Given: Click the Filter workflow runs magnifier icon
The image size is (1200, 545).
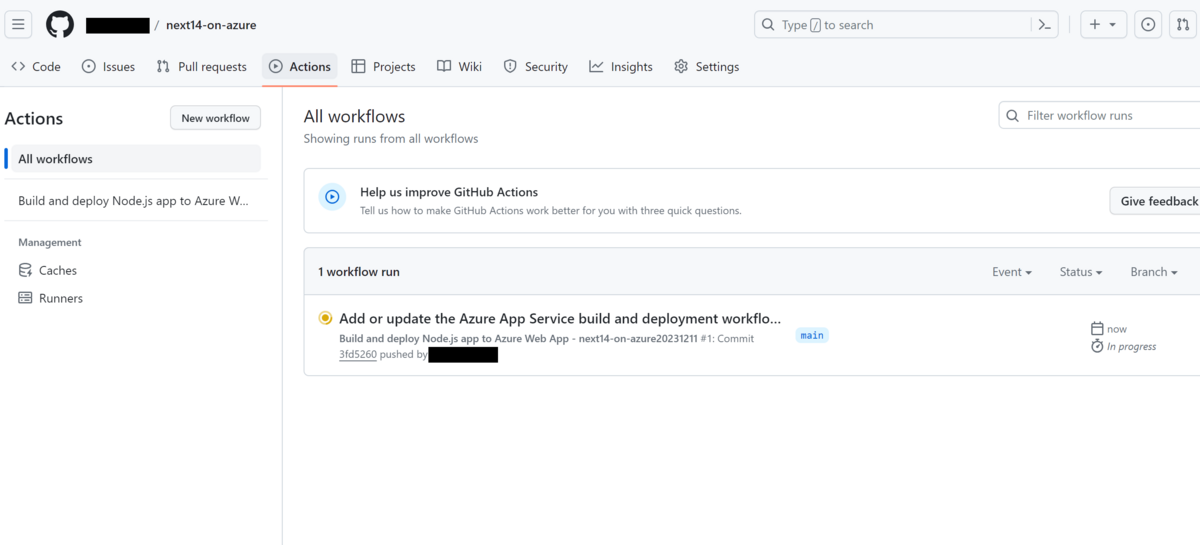Looking at the screenshot, I should pos(1013,116).
